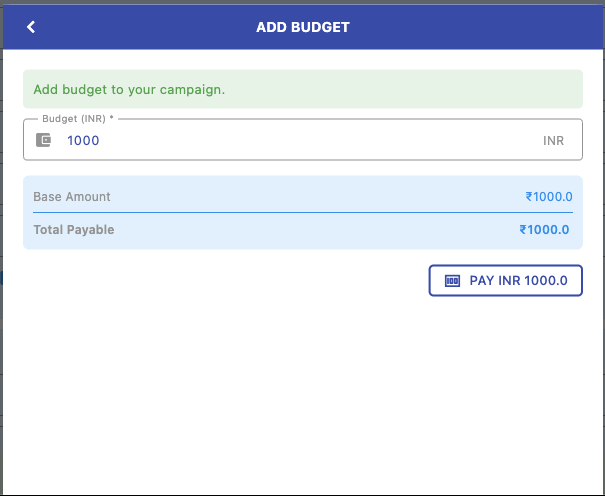Image resolution: width=605 pixels, height=496 pixels.
Task: Click the 'Budget (INR) *' floating label
Action: point(77,119)
